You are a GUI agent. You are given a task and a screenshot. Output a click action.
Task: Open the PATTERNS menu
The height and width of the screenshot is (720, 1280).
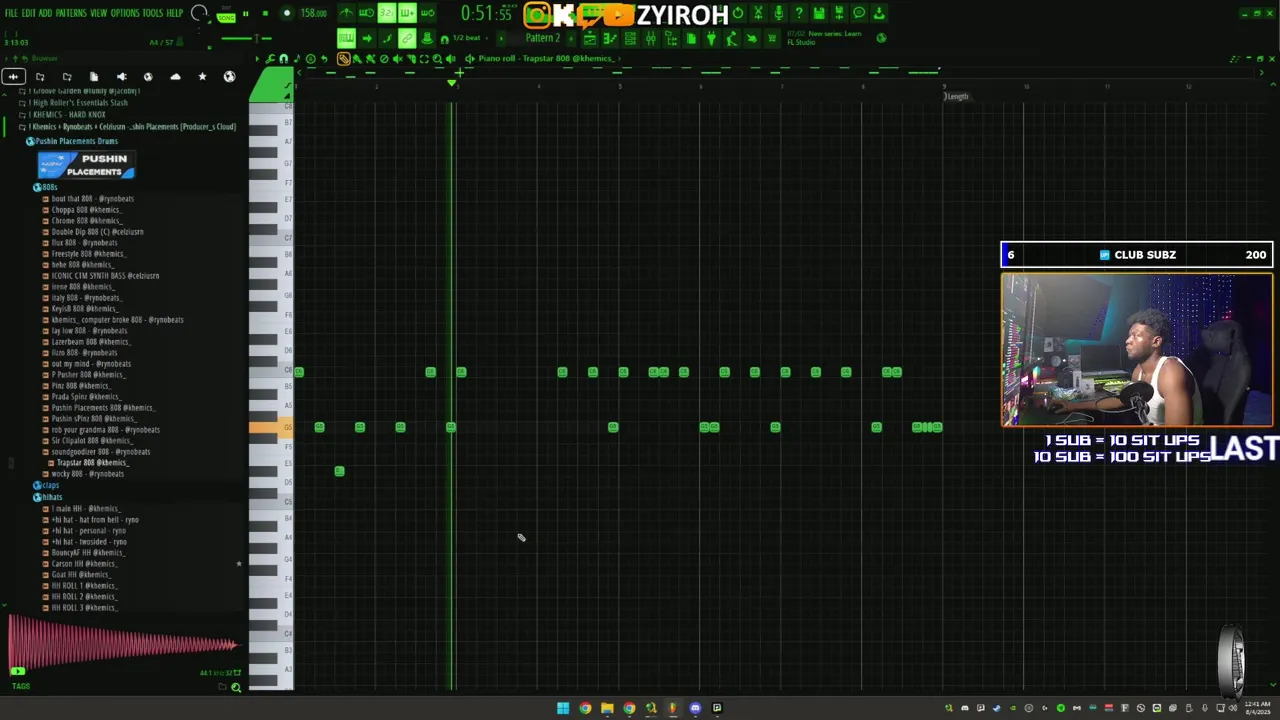tap(70, 13)
